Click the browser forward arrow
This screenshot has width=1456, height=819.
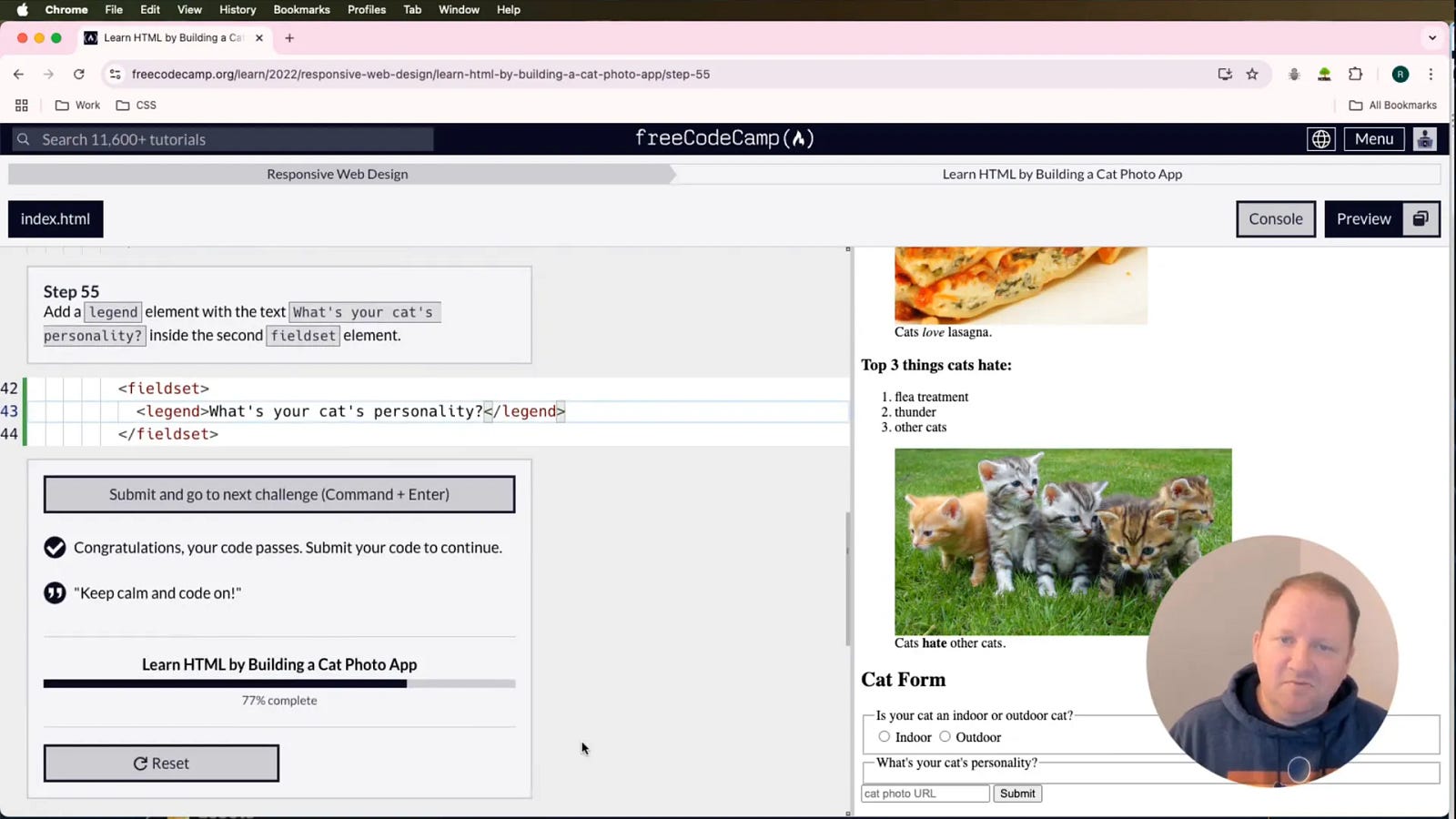tap(48, 75)
